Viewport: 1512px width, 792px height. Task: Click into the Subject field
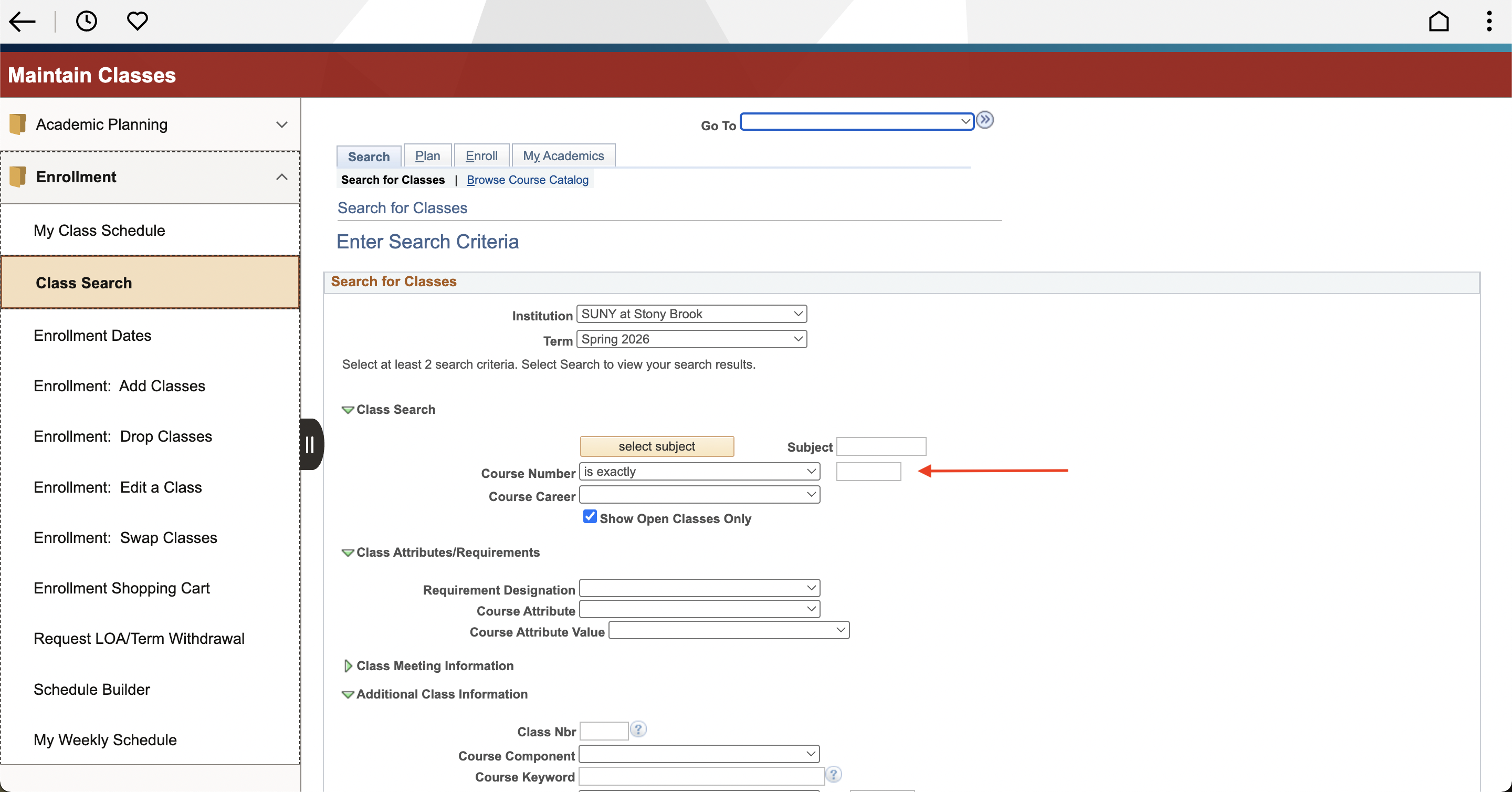point(881,447)
